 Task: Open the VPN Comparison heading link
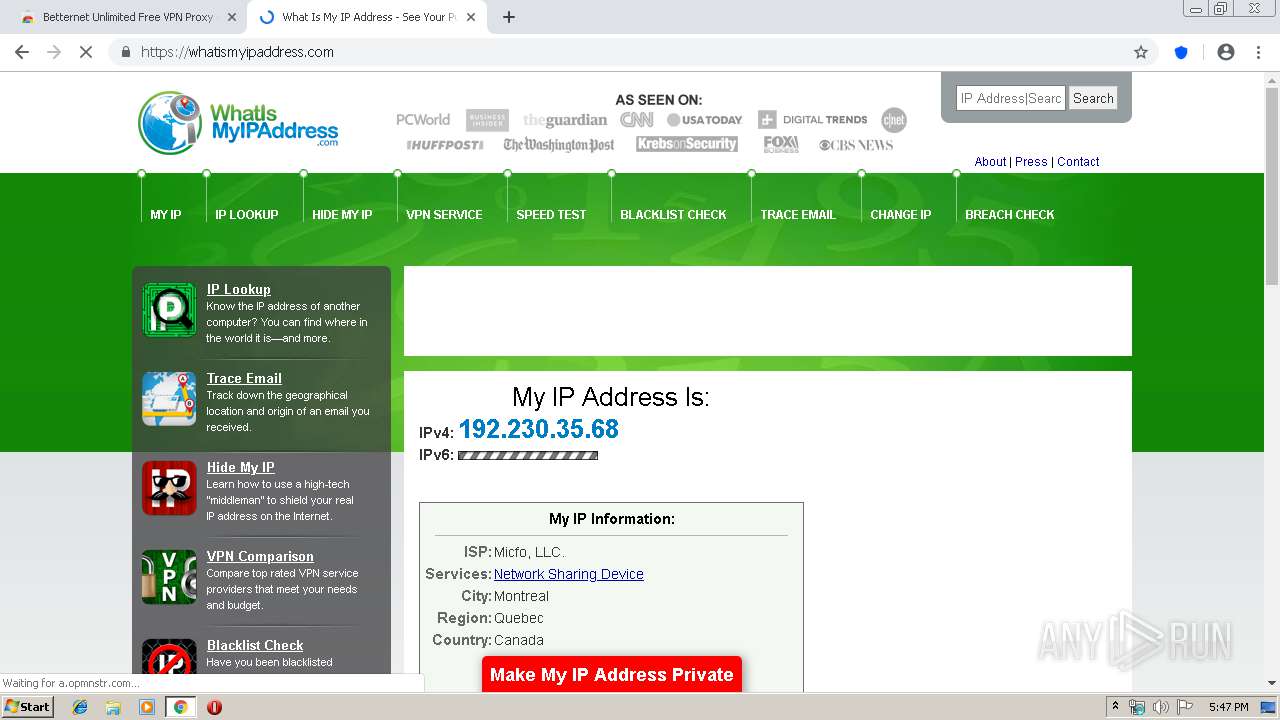point(260,556)
